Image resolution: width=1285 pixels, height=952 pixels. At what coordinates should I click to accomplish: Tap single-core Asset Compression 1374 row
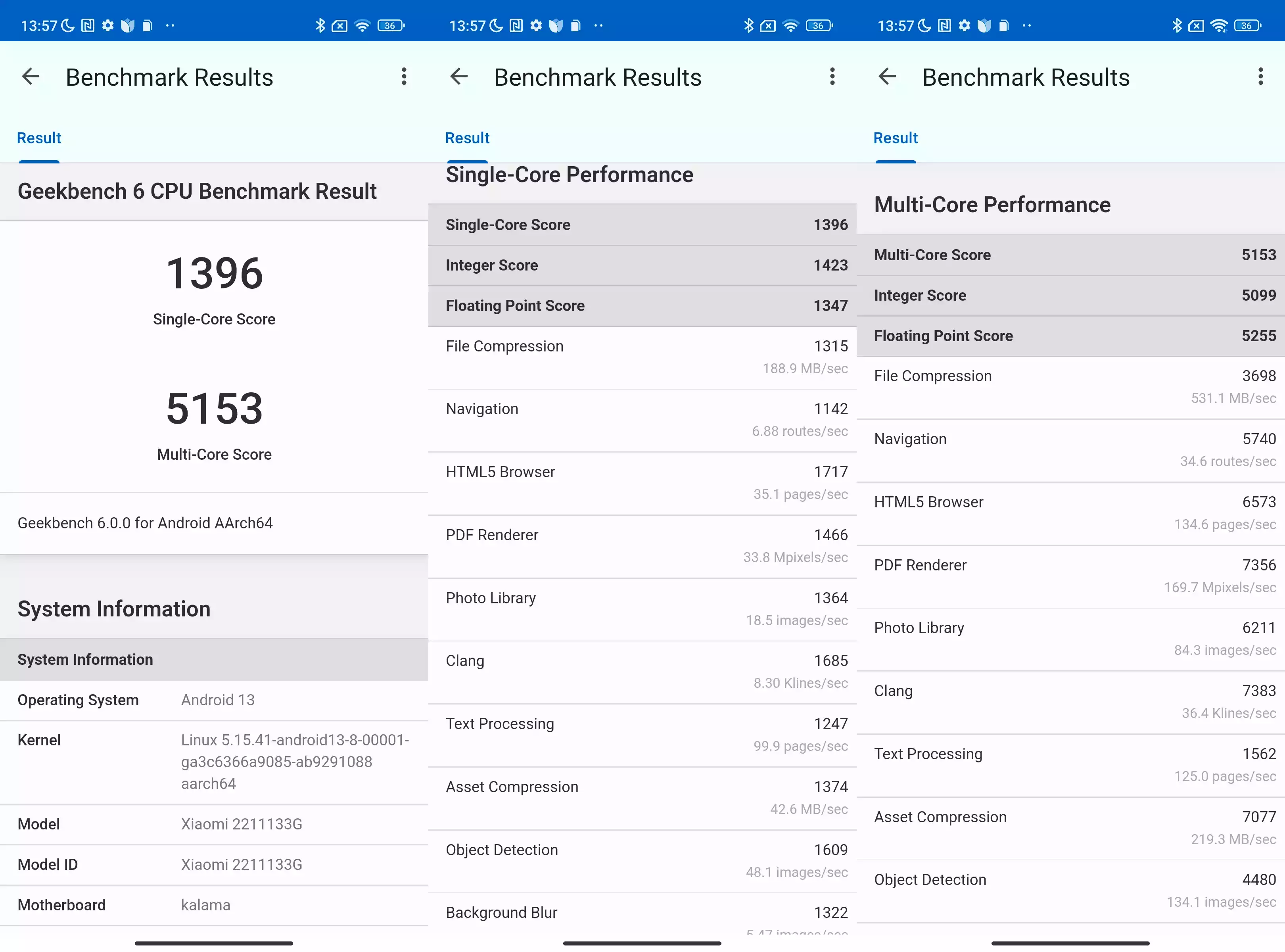(642, 799)
